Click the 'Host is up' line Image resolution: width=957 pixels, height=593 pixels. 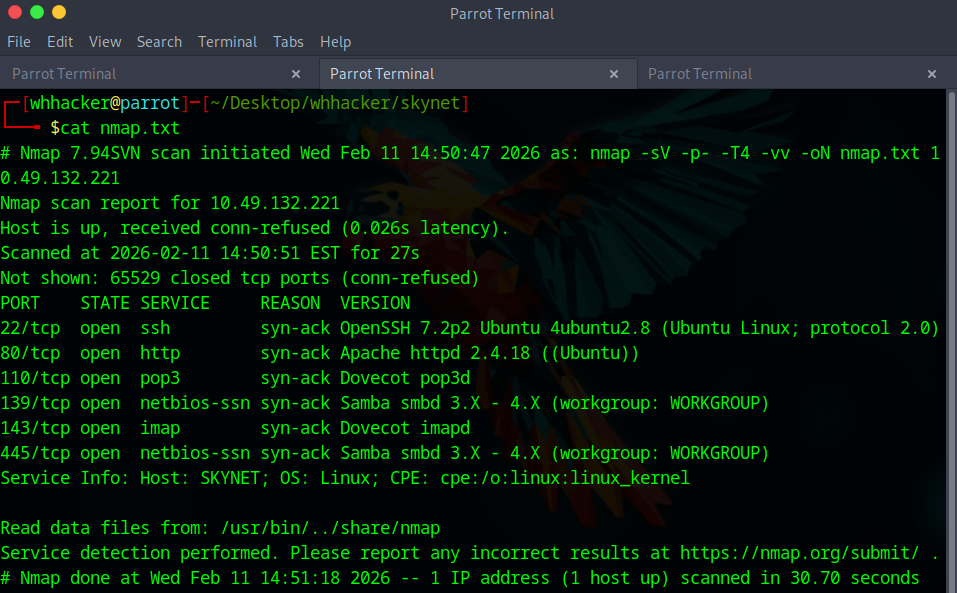pyautogui.click(x=255, y=228)
